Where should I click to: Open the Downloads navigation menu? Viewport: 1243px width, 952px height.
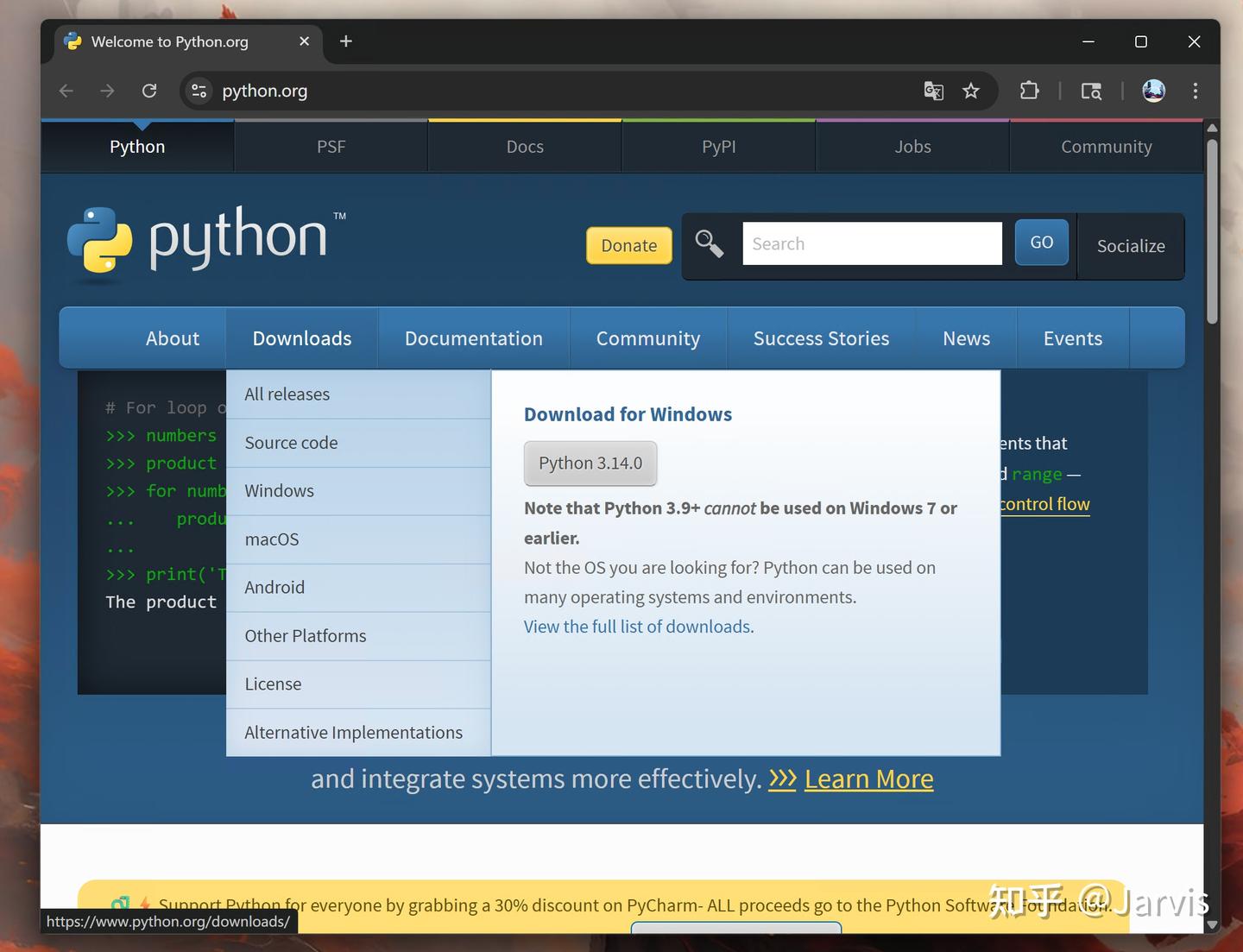(x=302, y=338)
